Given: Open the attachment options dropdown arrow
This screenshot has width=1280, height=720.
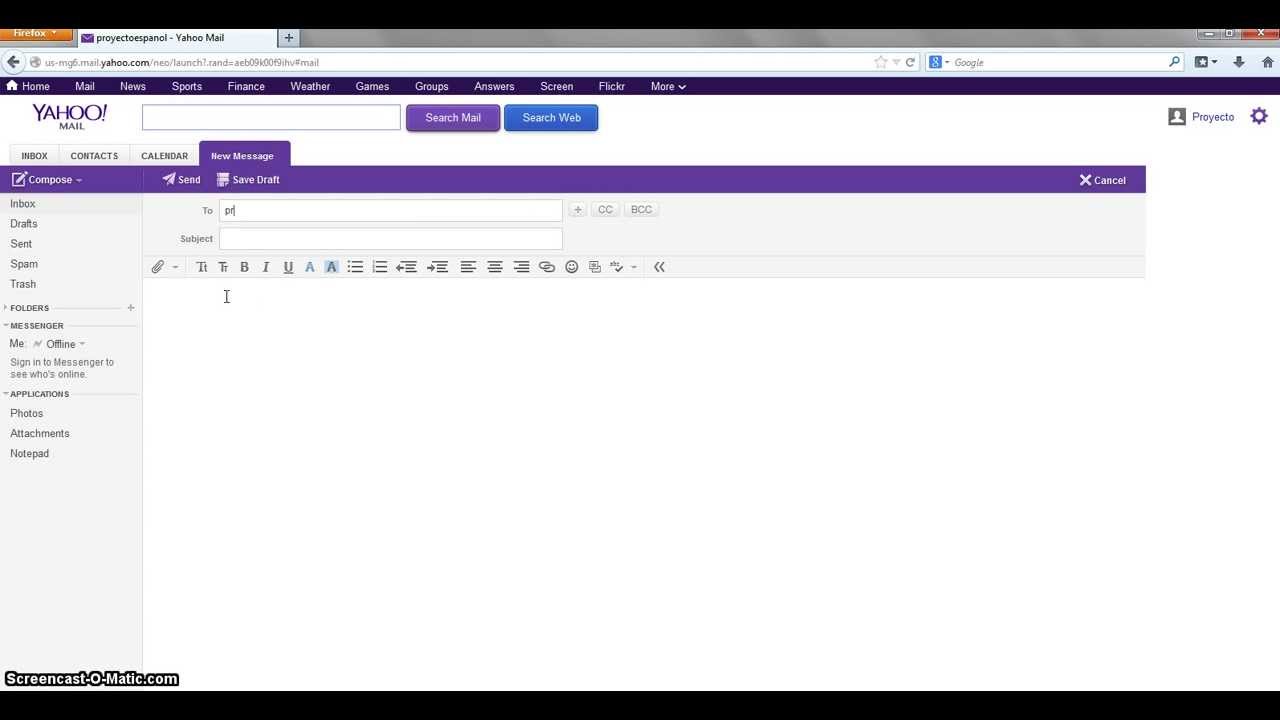Looking at the screenshot, I should [x=175, y=267].
